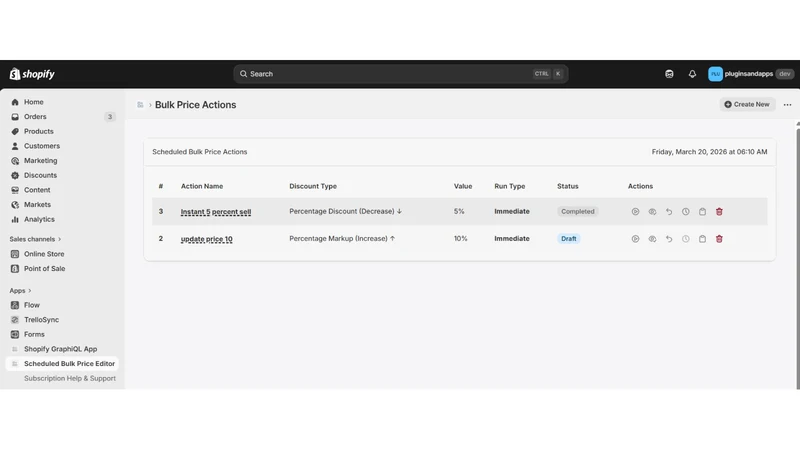Click the Orders count badge 3
The height and width of the screenshot is (450, 800).
tap(110, 117)
